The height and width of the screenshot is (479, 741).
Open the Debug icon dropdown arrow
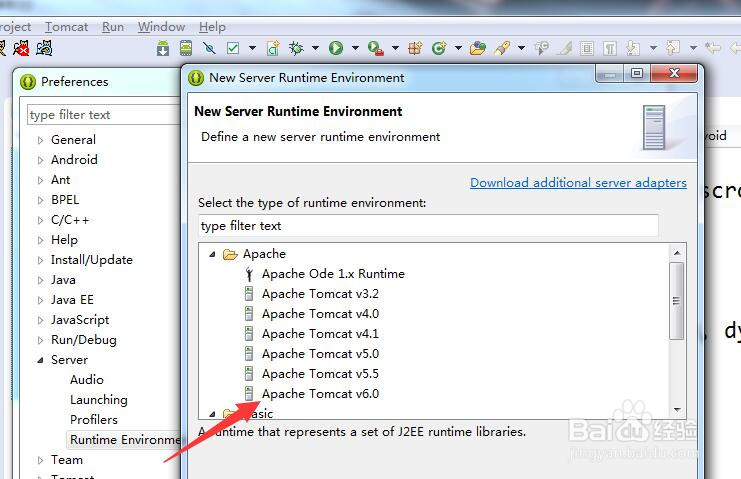pos(315,48)
